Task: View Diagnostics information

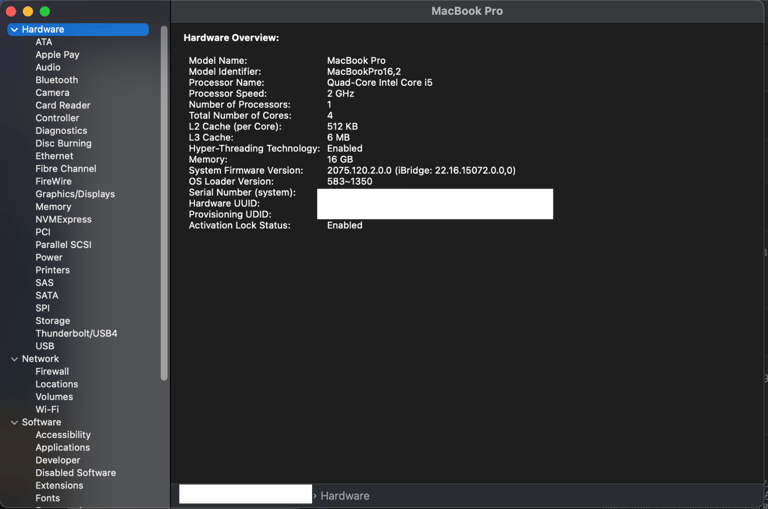Action: tap(61, 131)
